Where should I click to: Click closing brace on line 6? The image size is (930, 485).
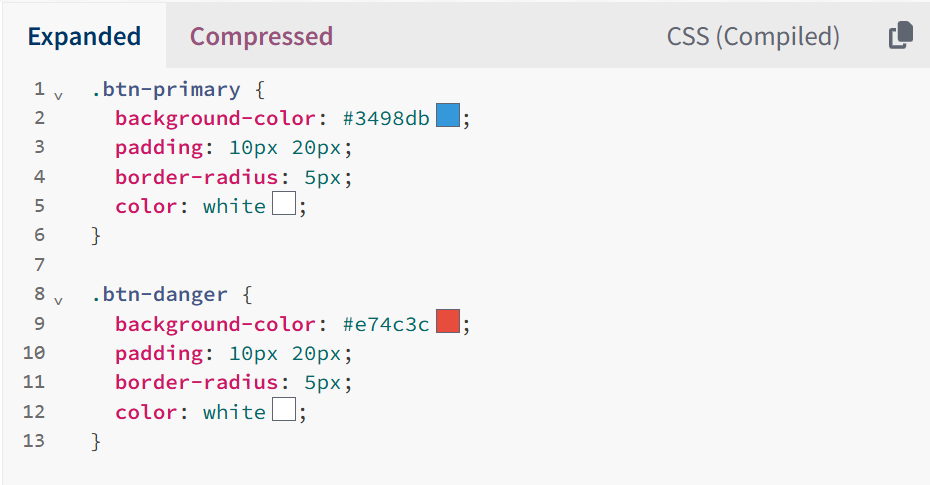(x=96, y=236)
